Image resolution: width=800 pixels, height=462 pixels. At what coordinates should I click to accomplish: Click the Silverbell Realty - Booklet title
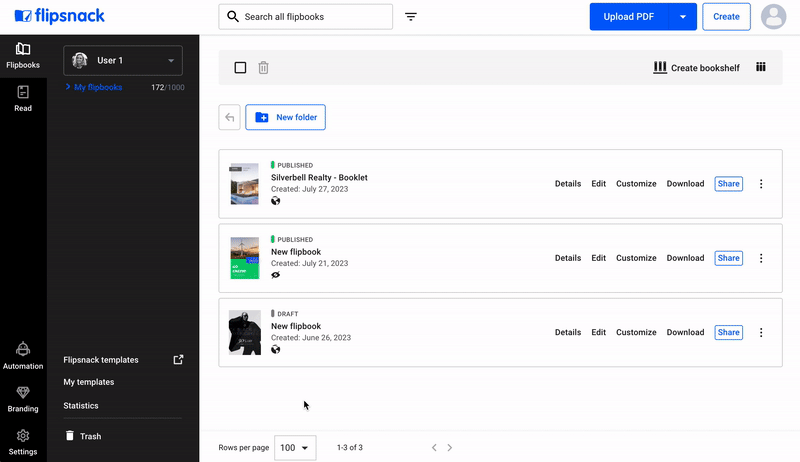tap(319, 177)
